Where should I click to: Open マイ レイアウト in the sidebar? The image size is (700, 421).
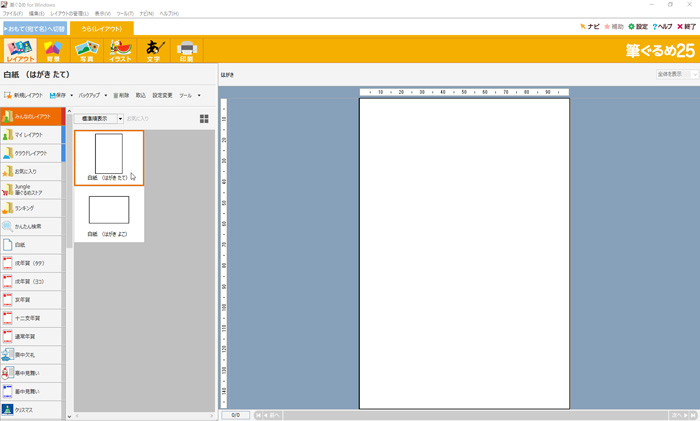pos(30,134)
